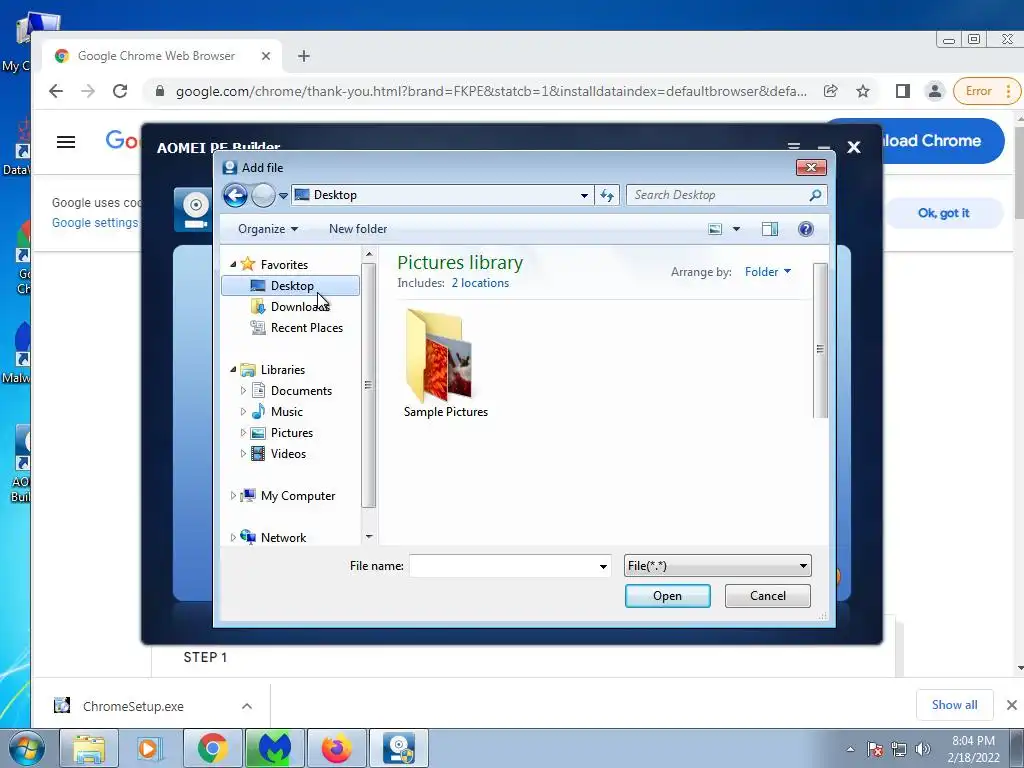This screenshot has height=768, width=1024.
Task: Select Desktop under Favorites
Action: [291, 285]
